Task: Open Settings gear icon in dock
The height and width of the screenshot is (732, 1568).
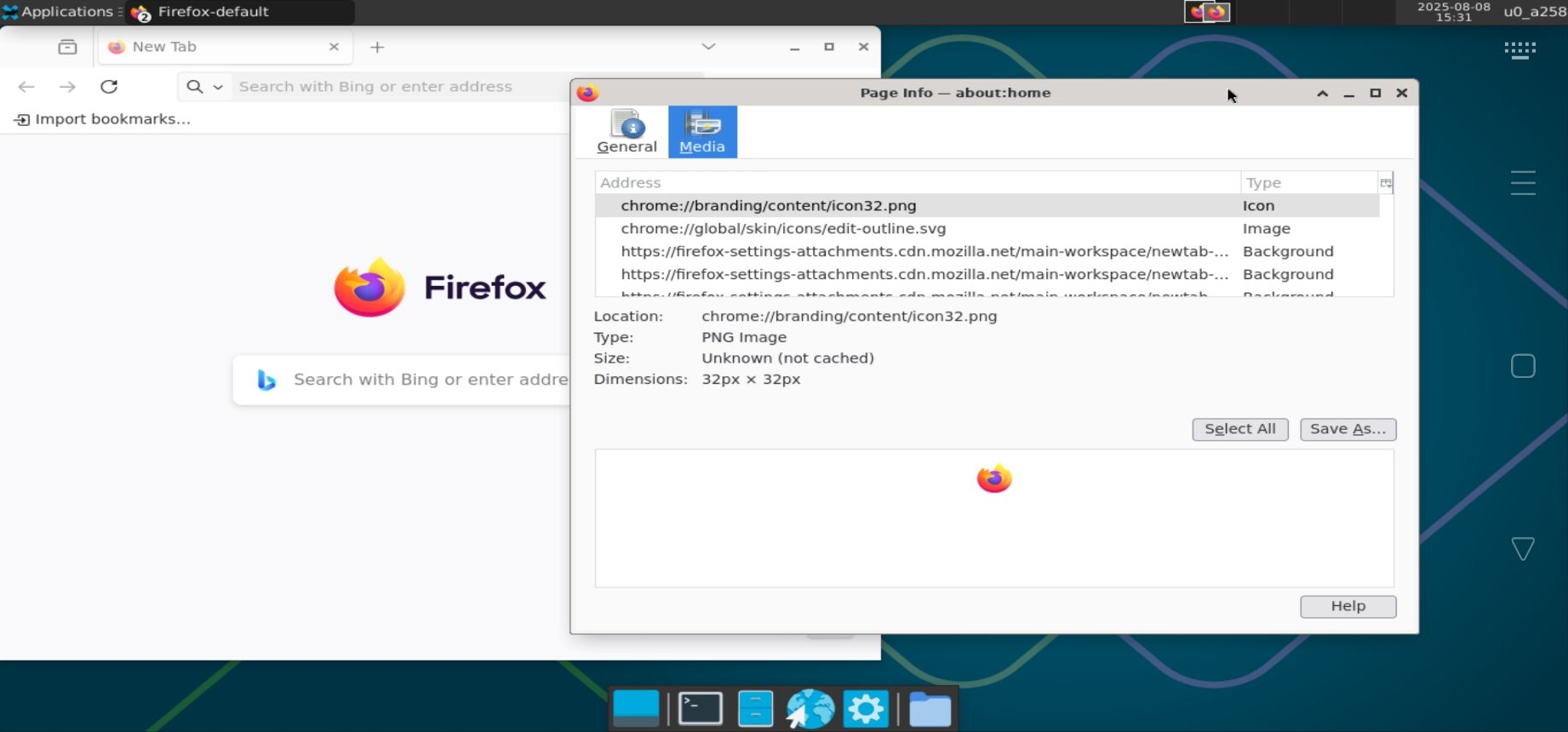Action: 866,708
